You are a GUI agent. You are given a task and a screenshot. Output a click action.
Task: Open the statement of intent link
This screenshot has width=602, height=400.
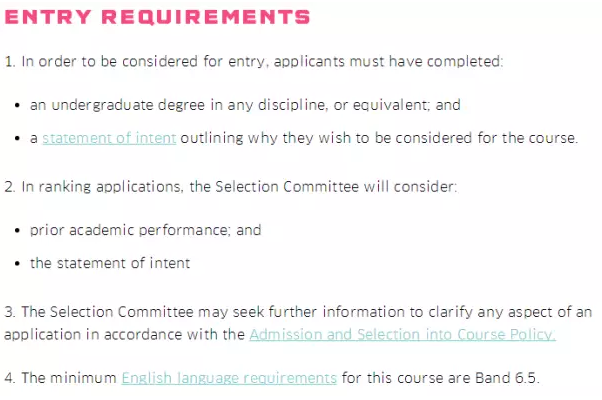[109, 138]
